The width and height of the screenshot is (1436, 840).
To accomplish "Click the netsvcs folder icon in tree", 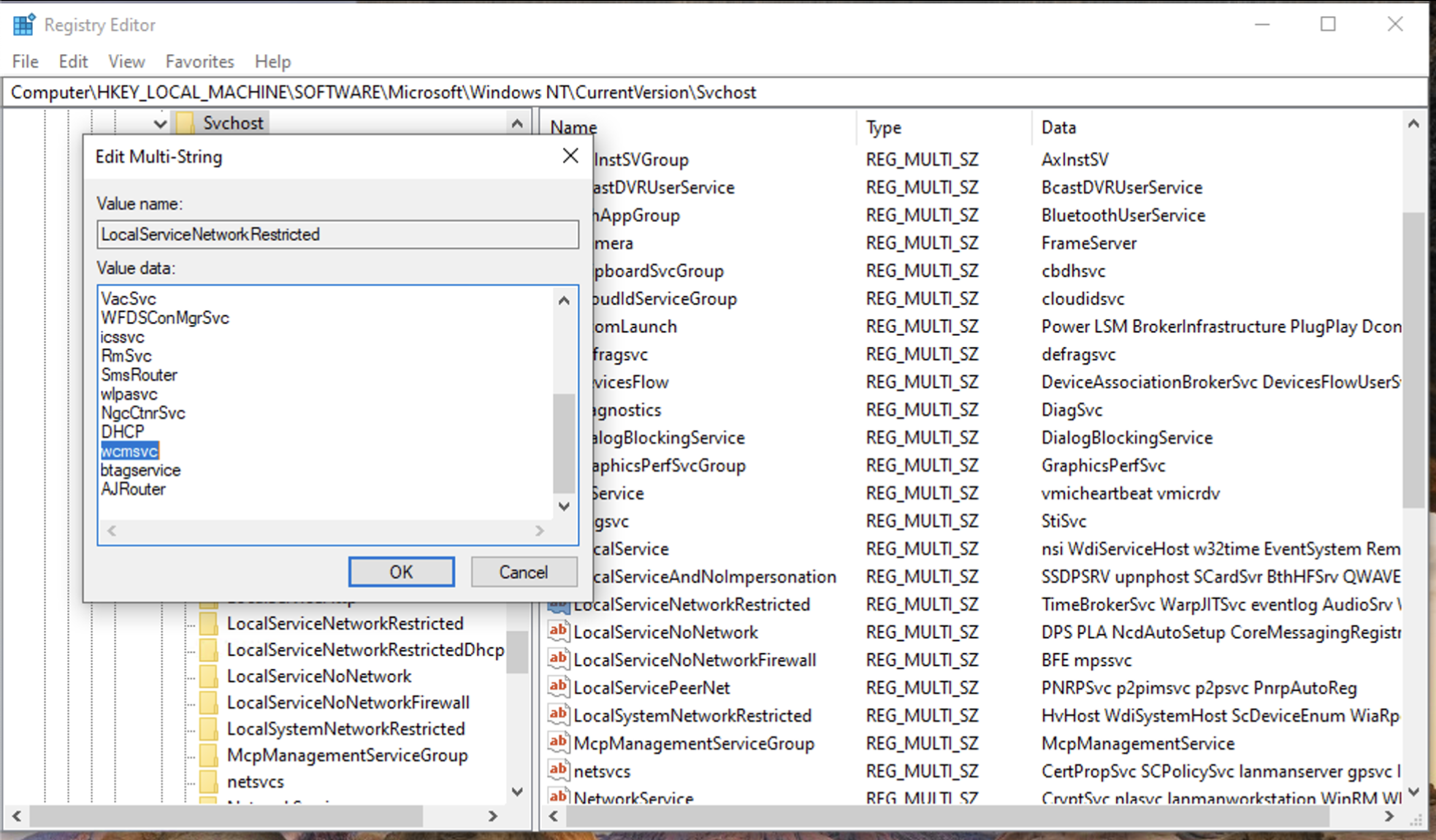I will (x=209, y=781).
